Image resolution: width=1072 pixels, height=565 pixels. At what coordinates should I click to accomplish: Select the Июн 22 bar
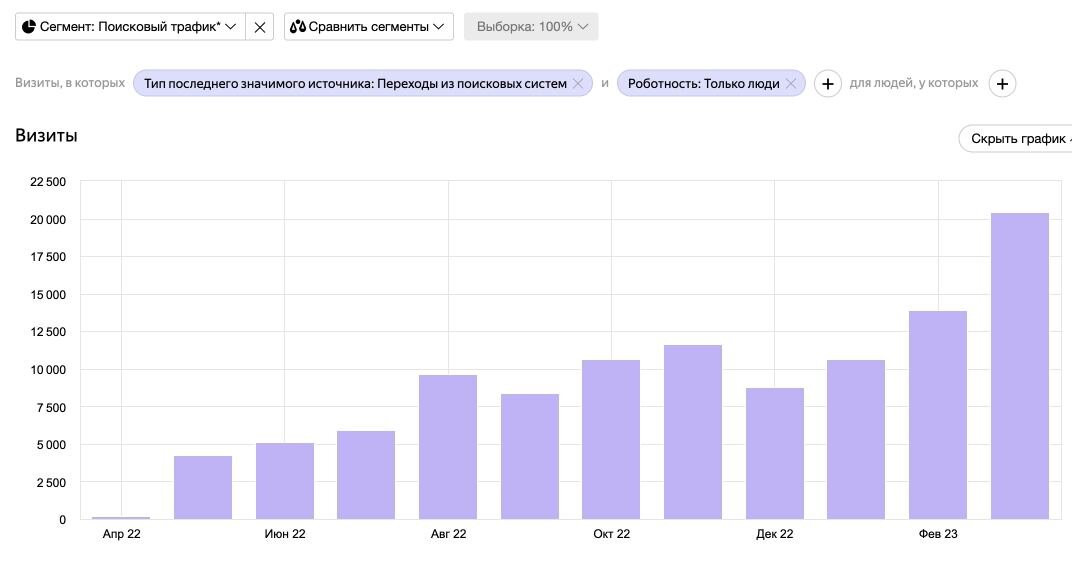tap(285, 481)
